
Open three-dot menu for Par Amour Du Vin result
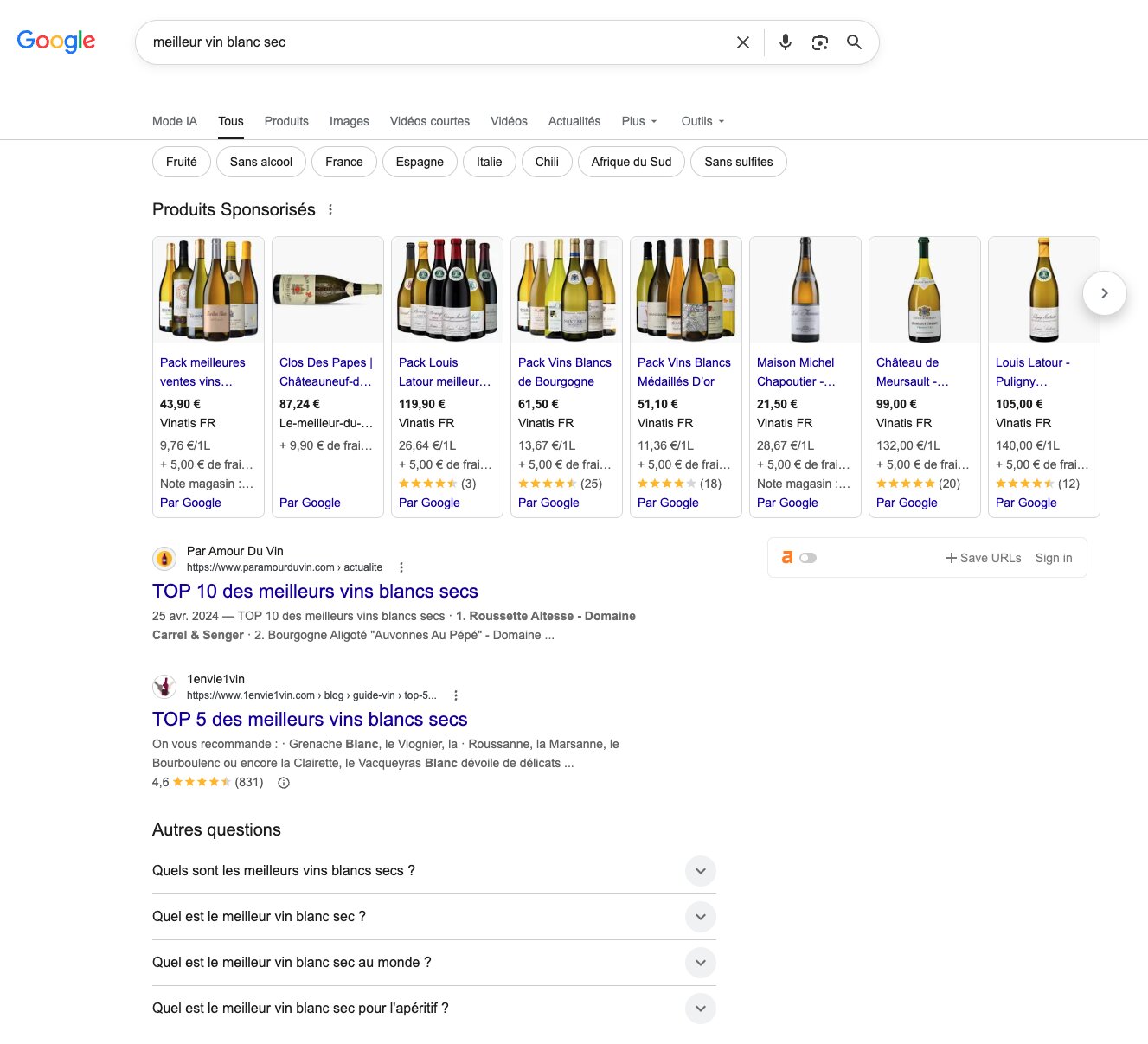[401, 567]
